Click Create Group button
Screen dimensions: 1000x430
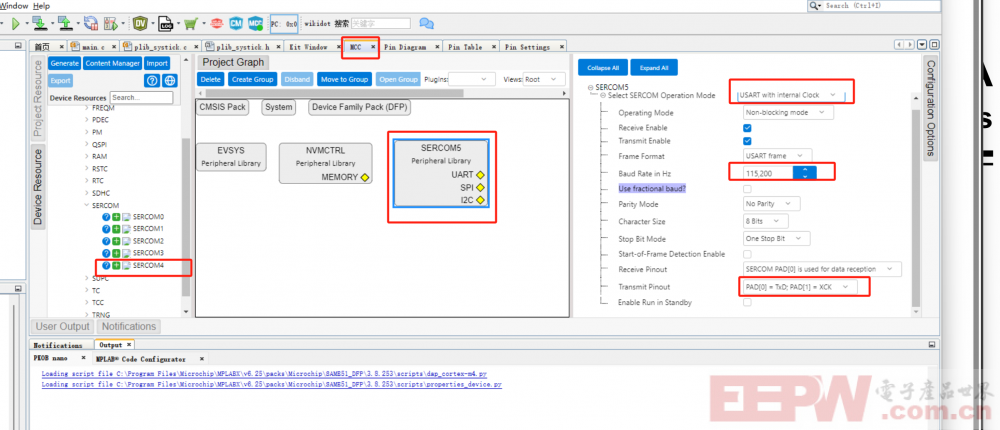tap(252, 79)
